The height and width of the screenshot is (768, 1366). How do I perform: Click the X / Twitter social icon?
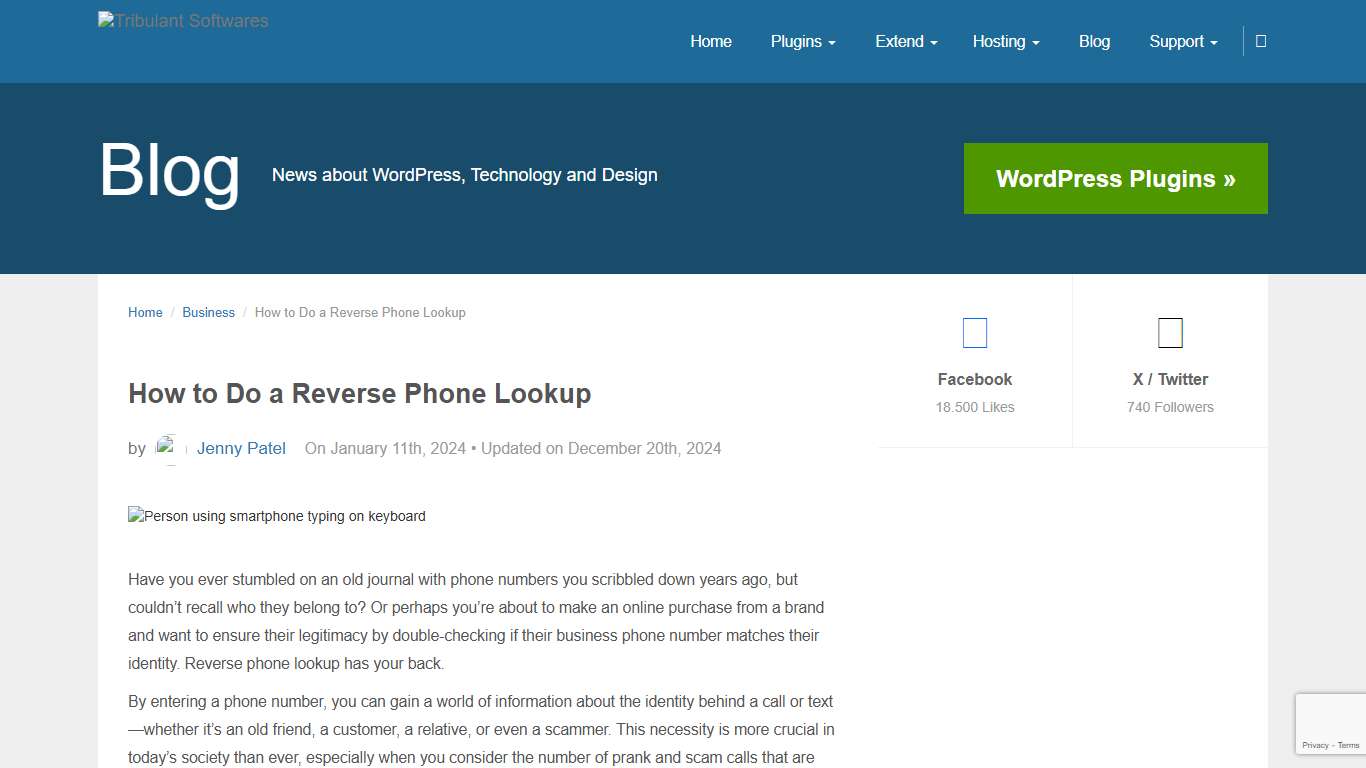point(1169,332)
